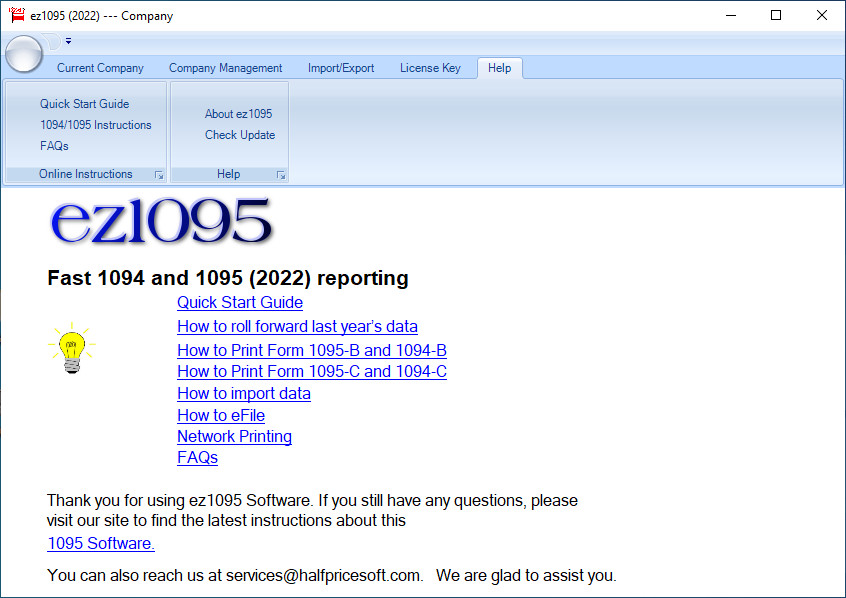Open 1094/1095 Instructions from ribbon

(x=96, y=125)
